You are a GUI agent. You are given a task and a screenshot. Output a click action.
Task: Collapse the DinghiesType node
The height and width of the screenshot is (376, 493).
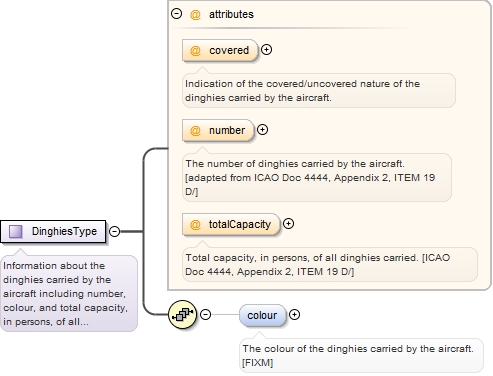pyautogui.click(x=114, y=231)
